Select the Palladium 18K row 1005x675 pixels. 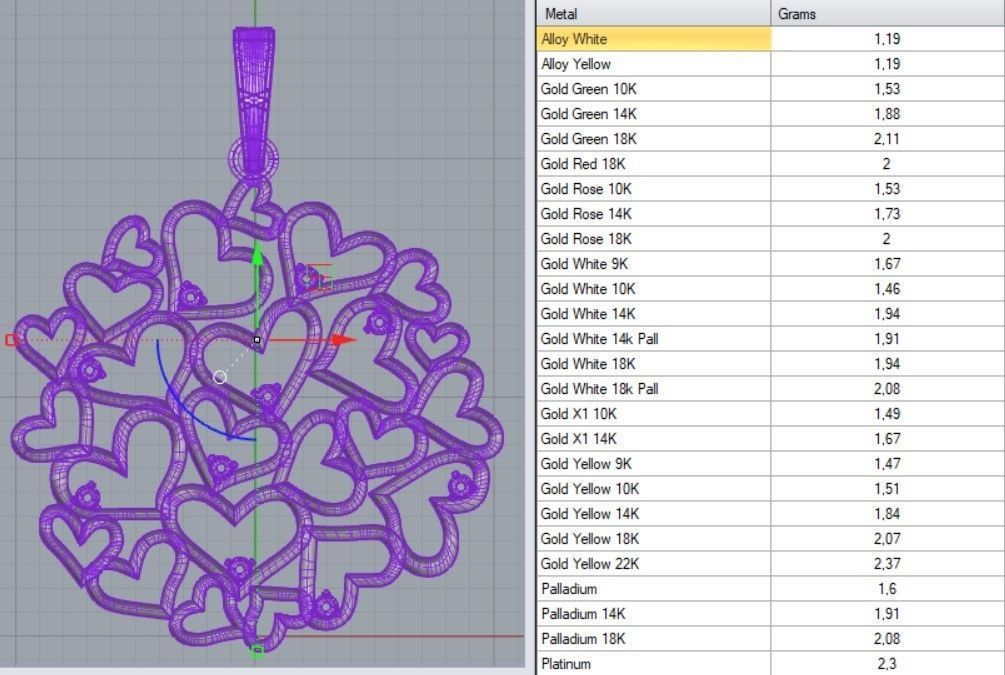pyautogui.click(x=770, y=639)
